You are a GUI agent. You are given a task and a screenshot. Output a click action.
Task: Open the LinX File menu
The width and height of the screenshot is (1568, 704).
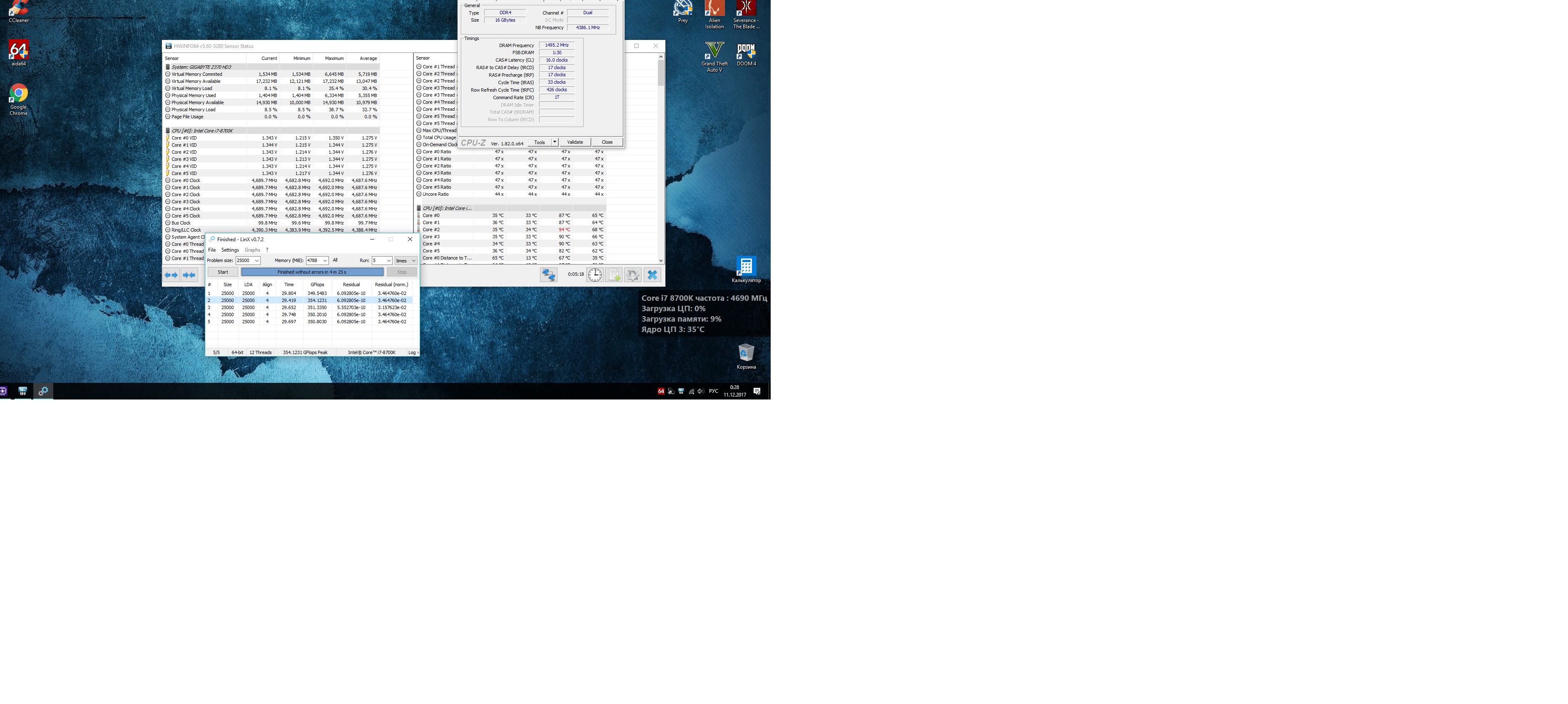(x=212, y=250)
